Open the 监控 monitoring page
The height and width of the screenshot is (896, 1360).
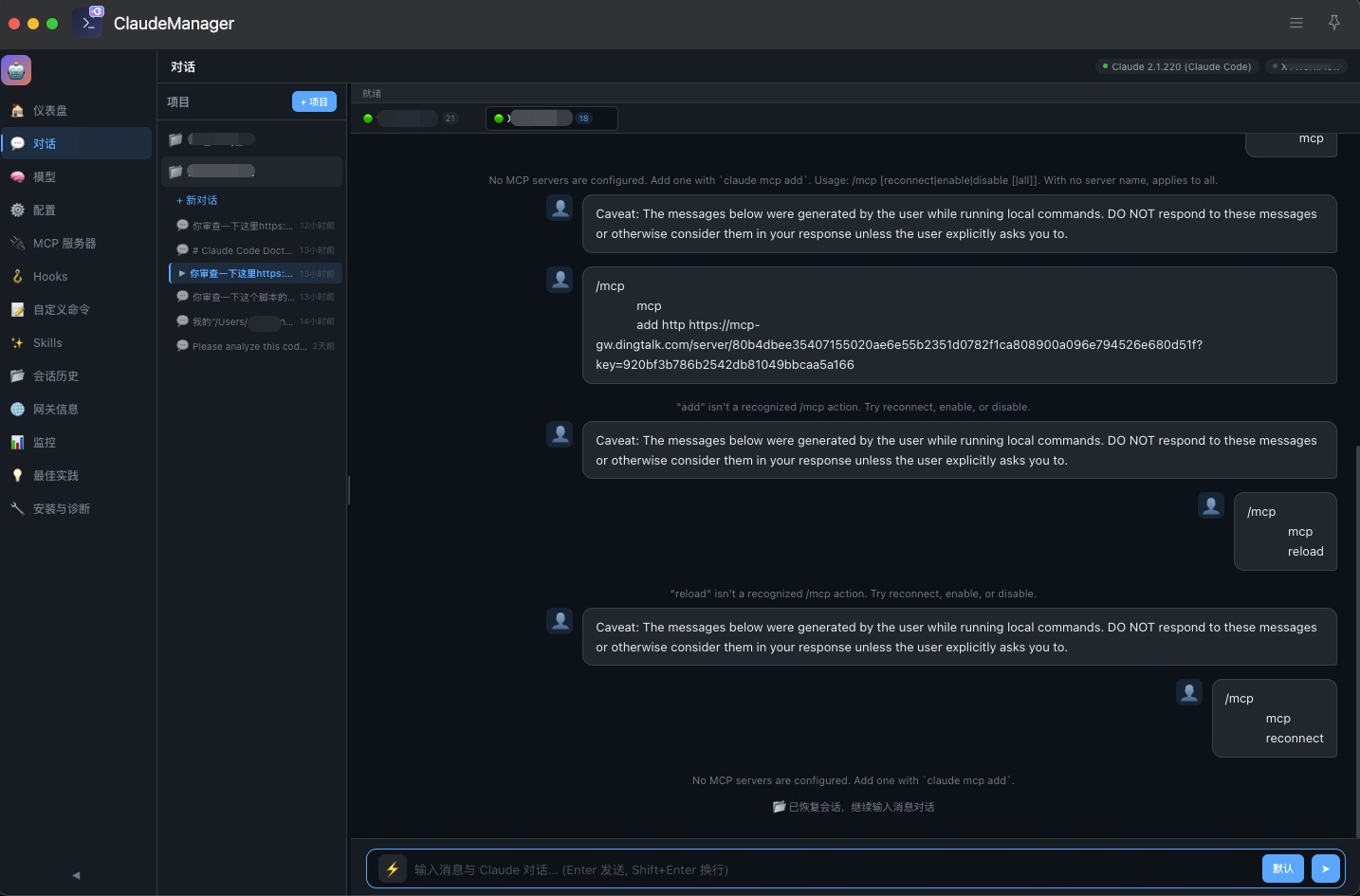[76, 443]
